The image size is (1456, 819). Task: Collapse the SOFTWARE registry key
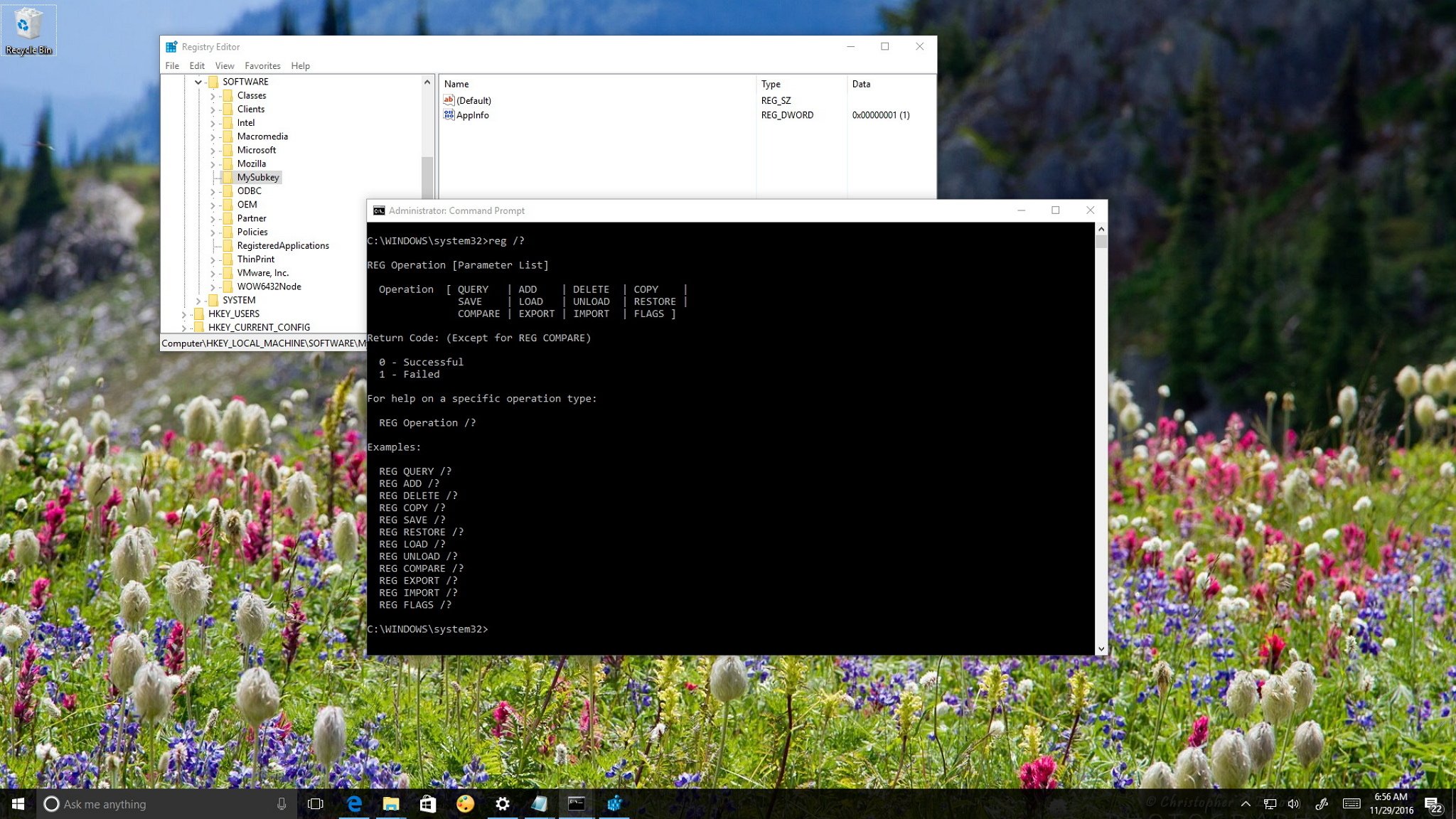tap(198, 82)
